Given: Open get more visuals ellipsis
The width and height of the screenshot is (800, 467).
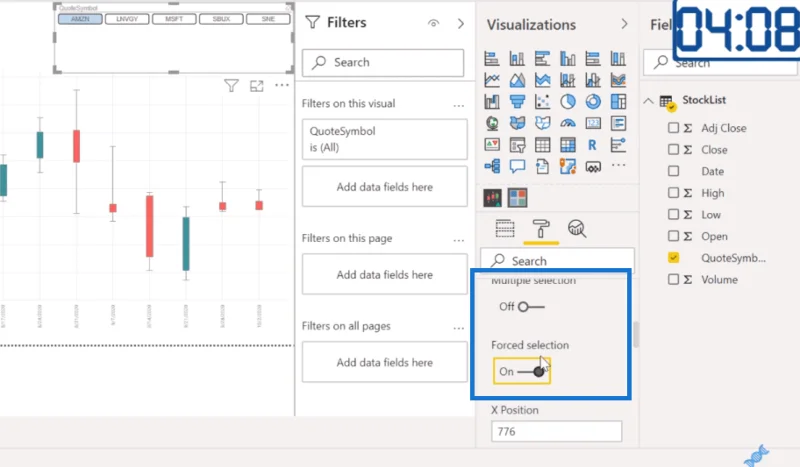Looking at the screenshot, I should pyautogui.click(x=618, y=165).
